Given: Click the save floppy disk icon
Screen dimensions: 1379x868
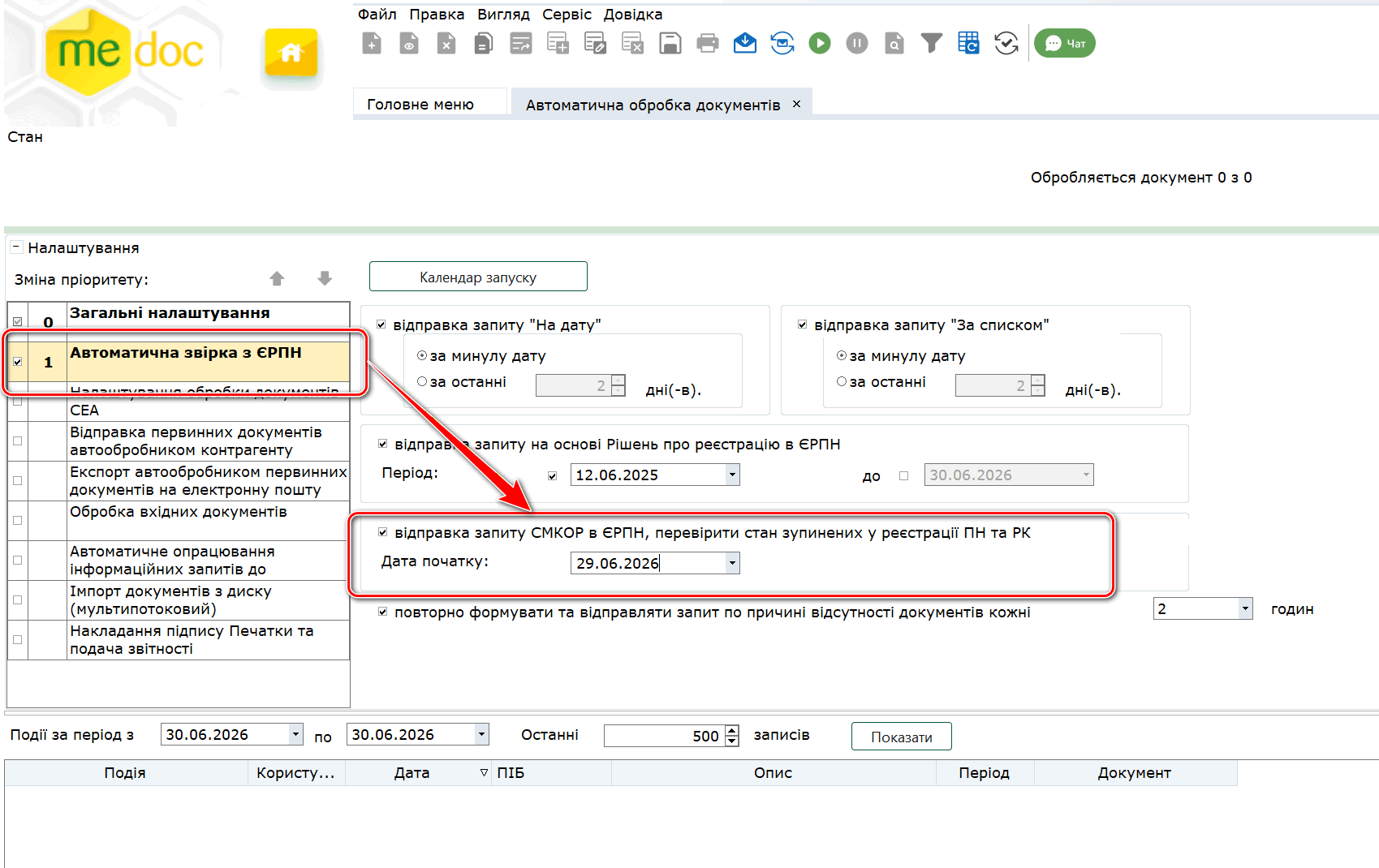Looking at the screenshot, I should (670, 43).
